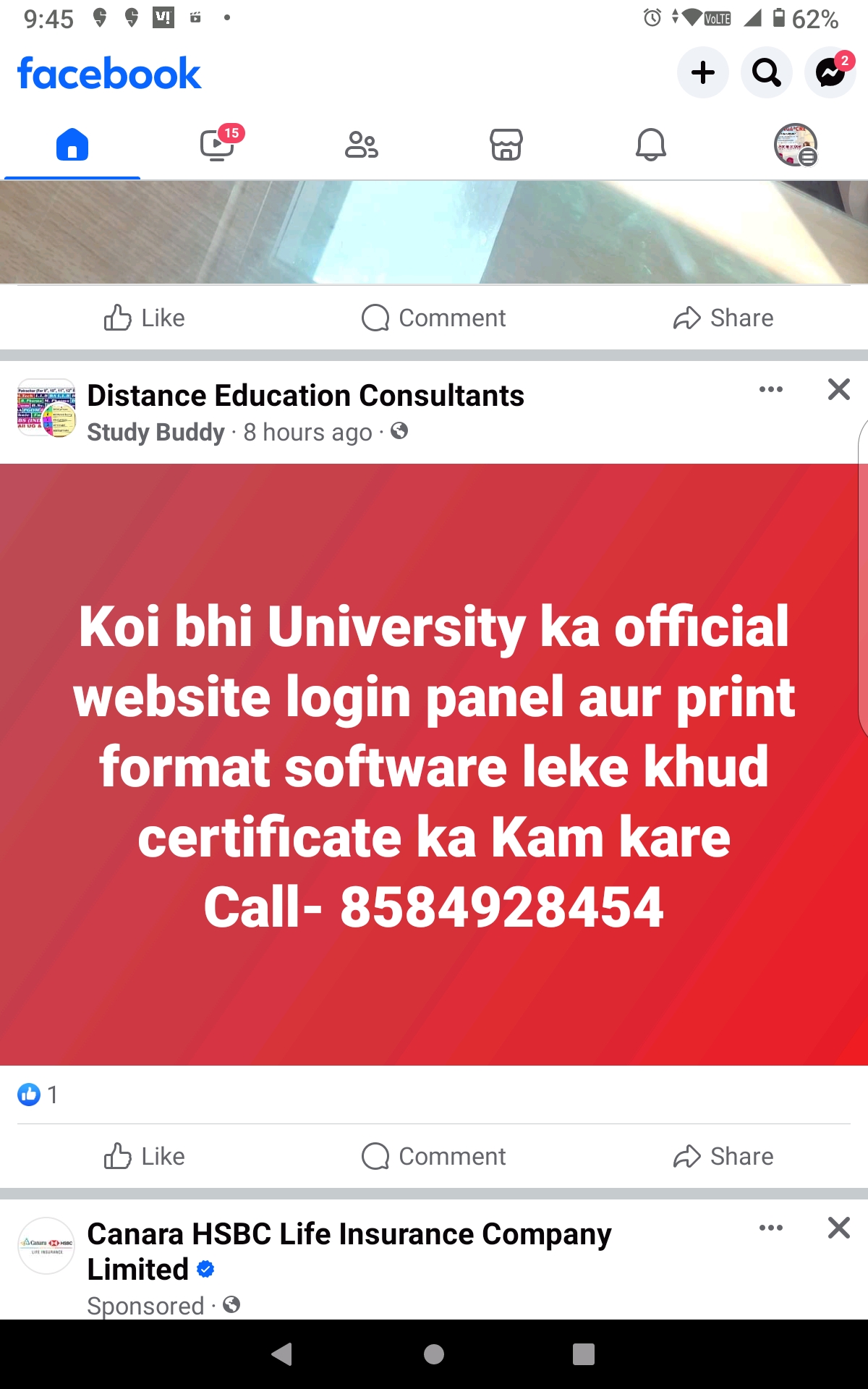Viewport: 868px width, 1389px height.
Task: Open the profile menu avatar
Action: [796, 145]
